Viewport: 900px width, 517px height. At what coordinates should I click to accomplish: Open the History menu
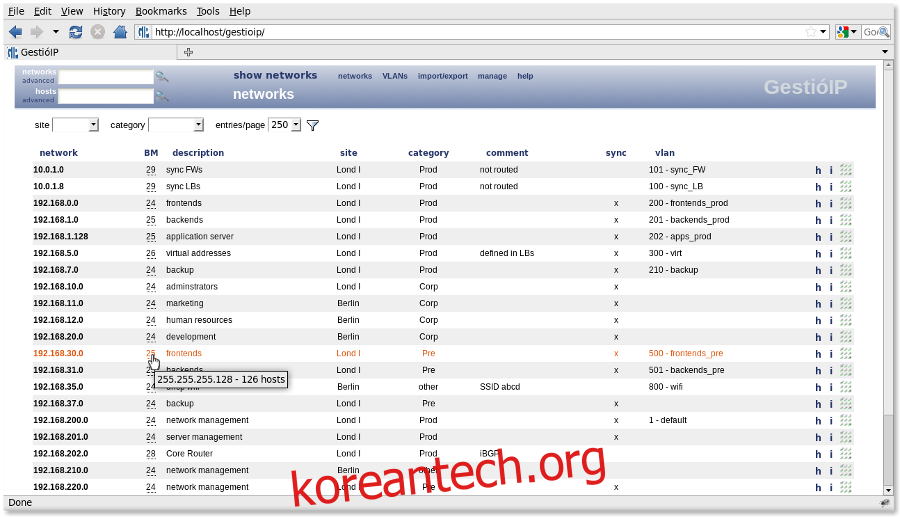click(109, 11)
